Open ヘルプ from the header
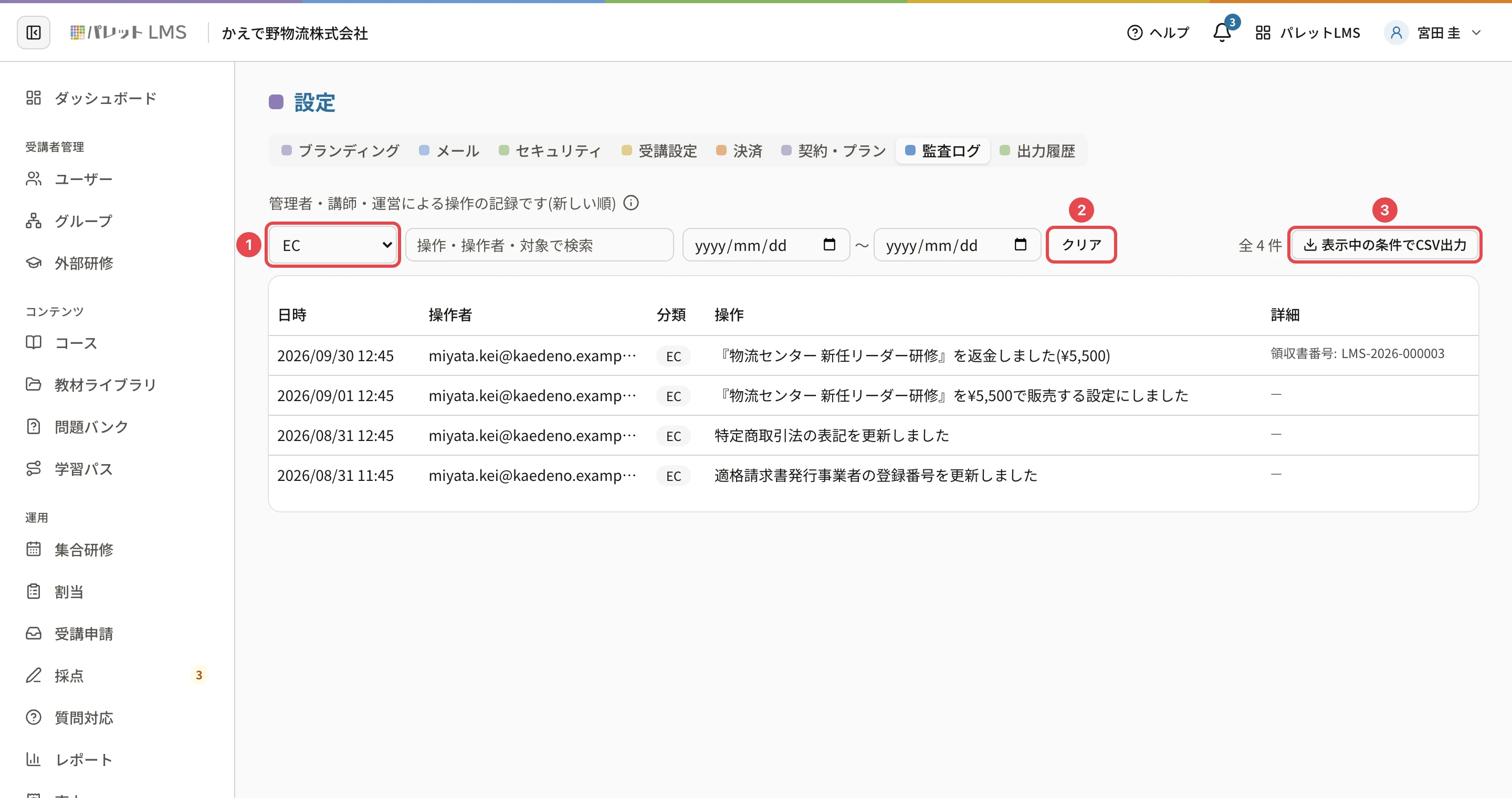The image size is (1512, 798). tap(1158, 33)
